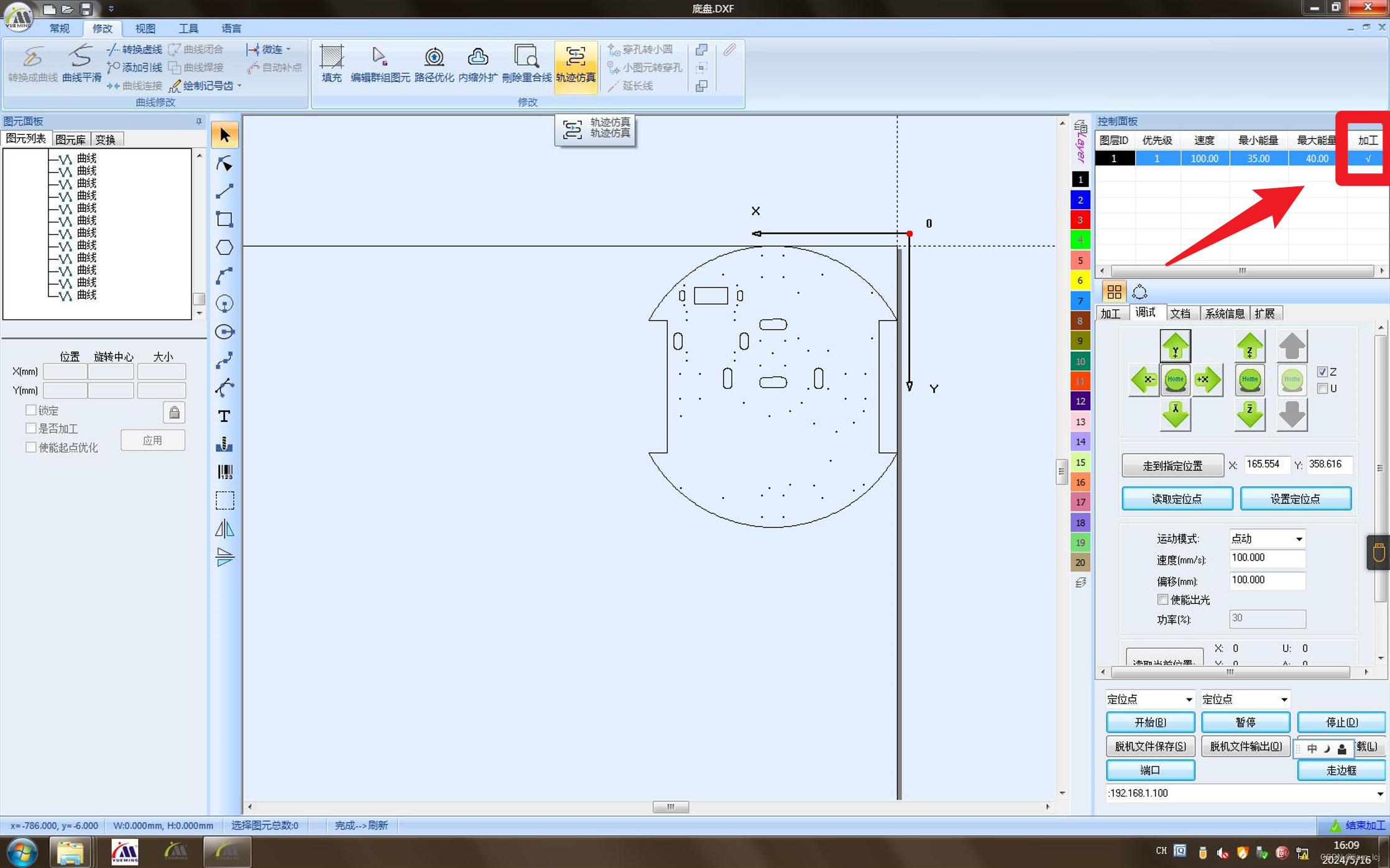Click the 编辑群组图元 icon

(380, 64)
